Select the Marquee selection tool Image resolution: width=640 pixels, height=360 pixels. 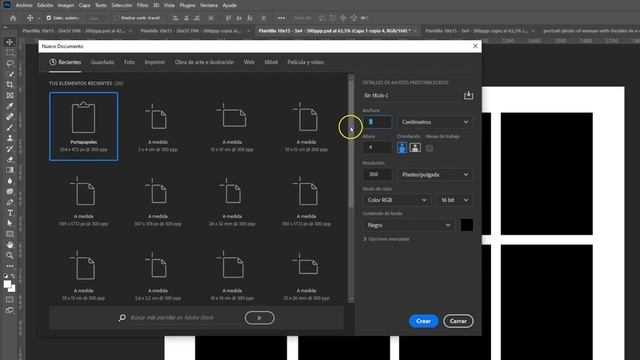10,53
